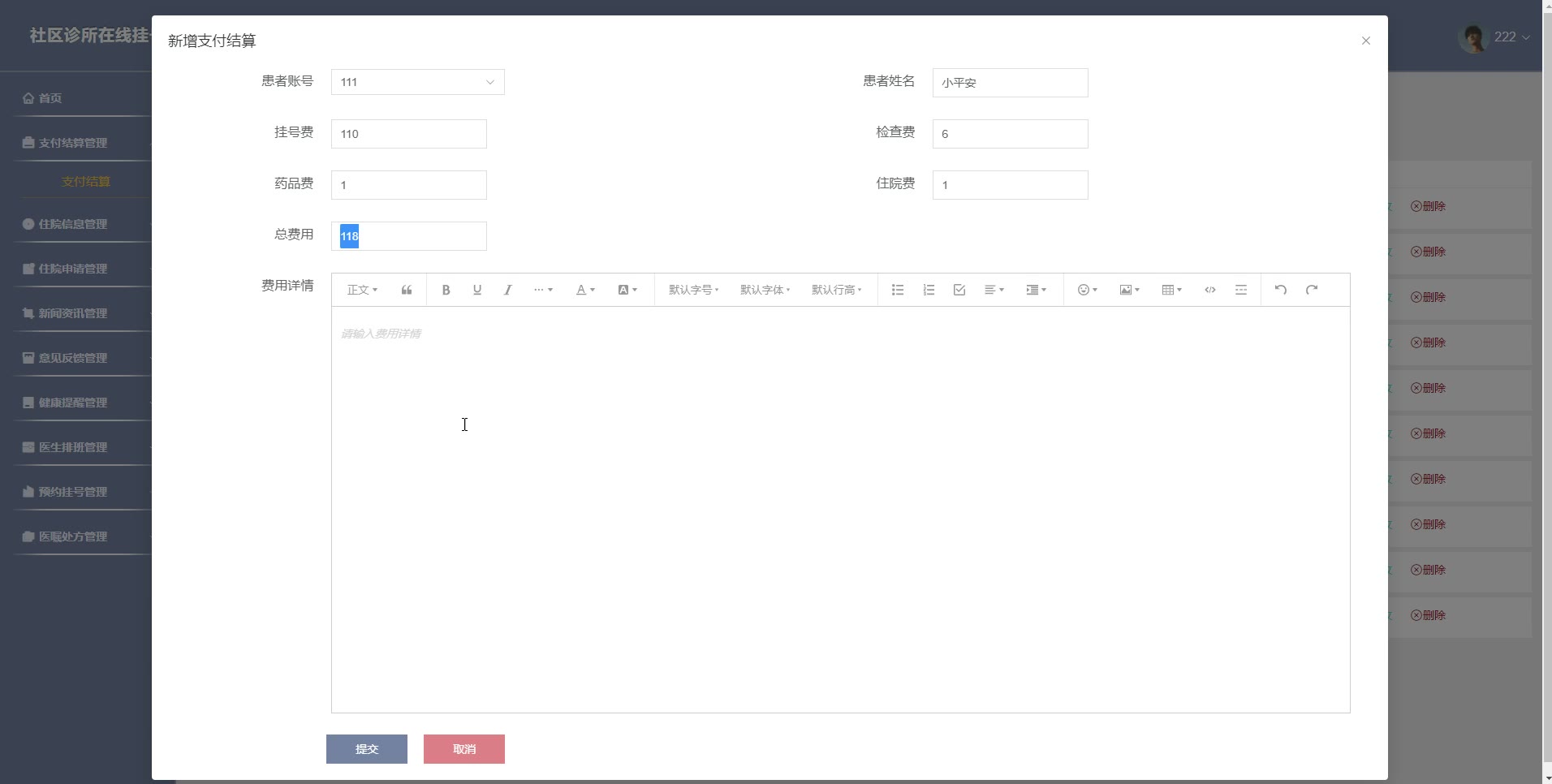Viewport: 1552px width, 784px height.
Task: Click the 患者姓名 input field
Action: (1011, 83)
